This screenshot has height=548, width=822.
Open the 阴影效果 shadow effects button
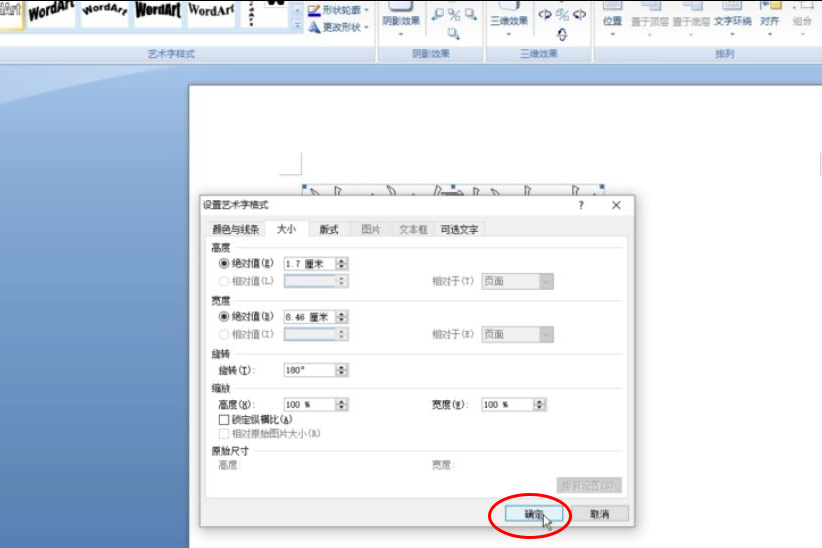[x=401, y=18]
